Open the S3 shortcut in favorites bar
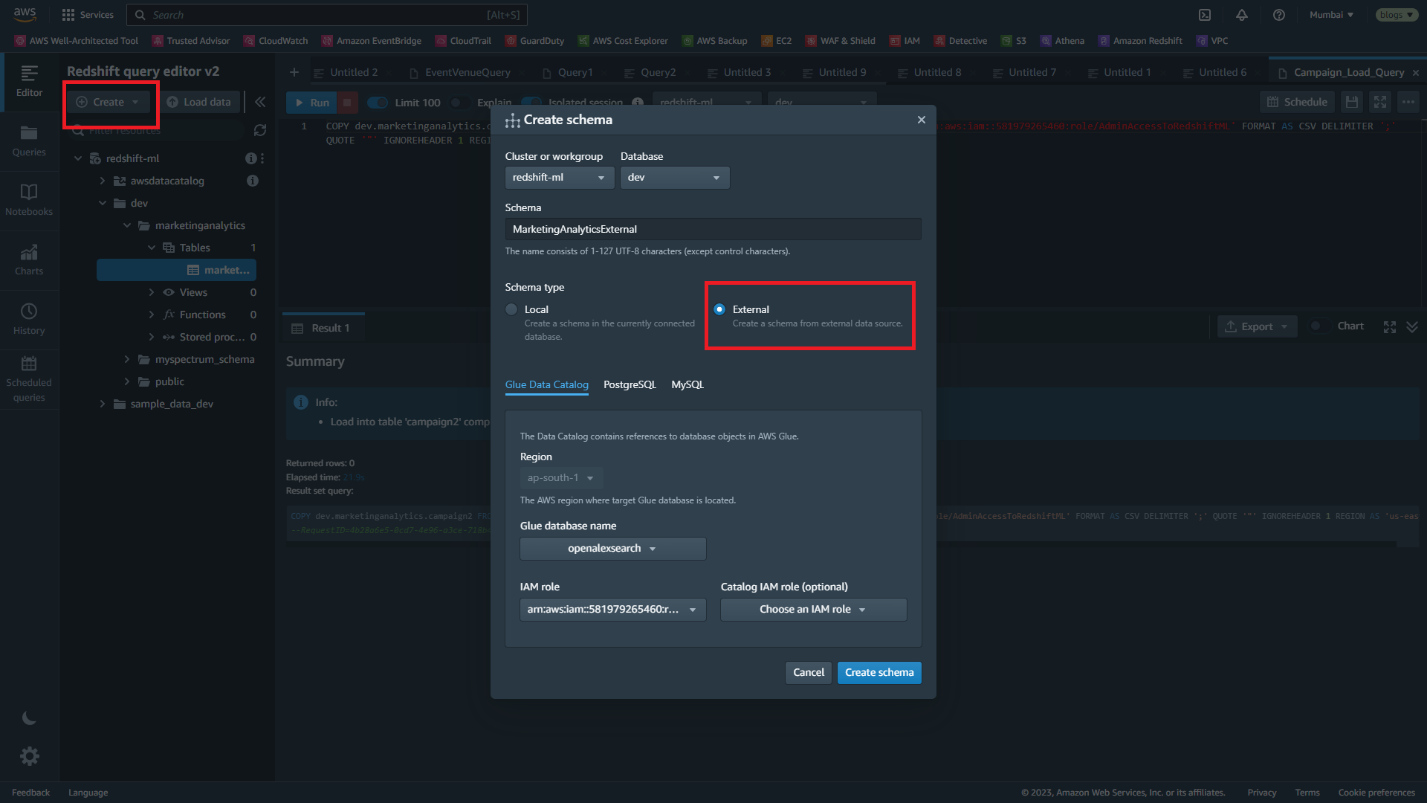1427x803 pixels. pos(1014,41)
